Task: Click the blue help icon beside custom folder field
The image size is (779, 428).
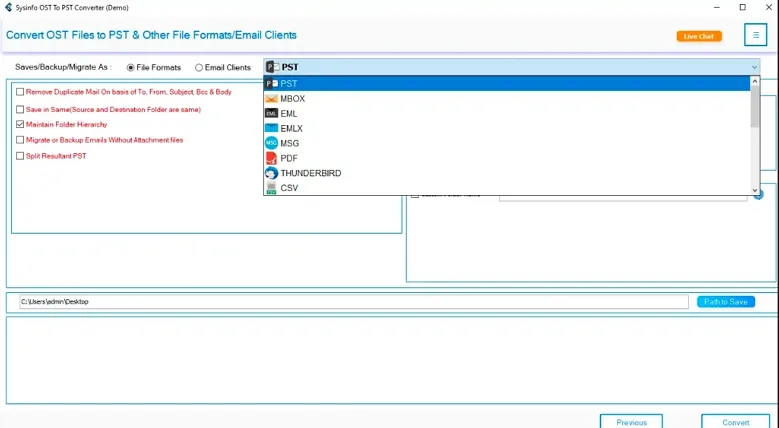Action: [759, 194]
